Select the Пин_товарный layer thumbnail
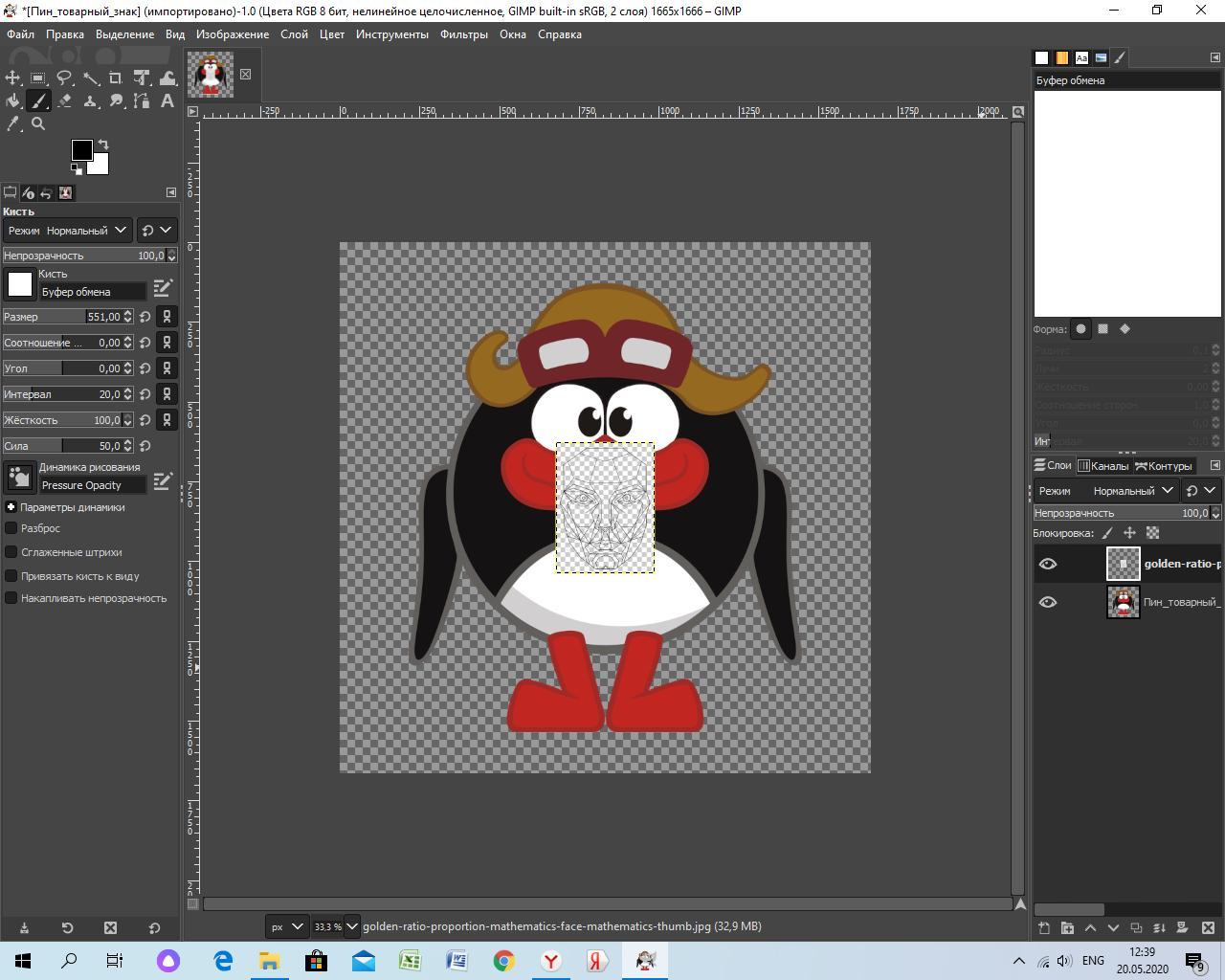This screenshot has width=1225, height=980. (x=1123, y=602)
